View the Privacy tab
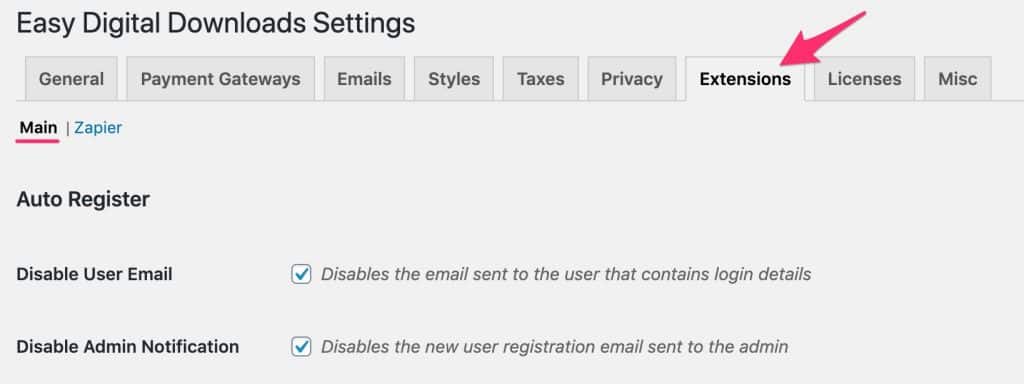This screenshot has height=384, width=1024. pyautogui.click(x=632, y=79)
